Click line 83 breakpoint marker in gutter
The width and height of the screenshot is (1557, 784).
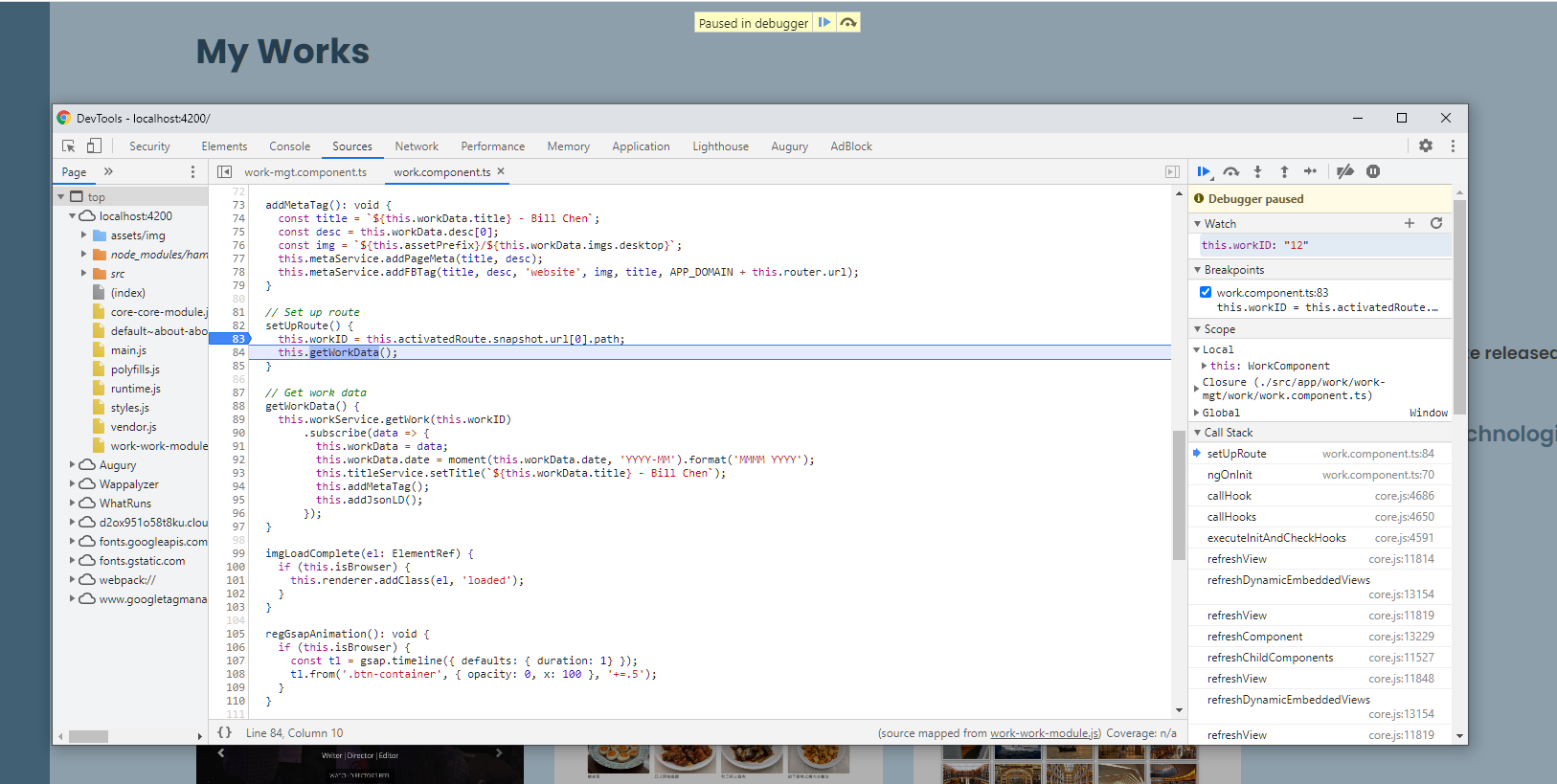(x=229, y=339)
